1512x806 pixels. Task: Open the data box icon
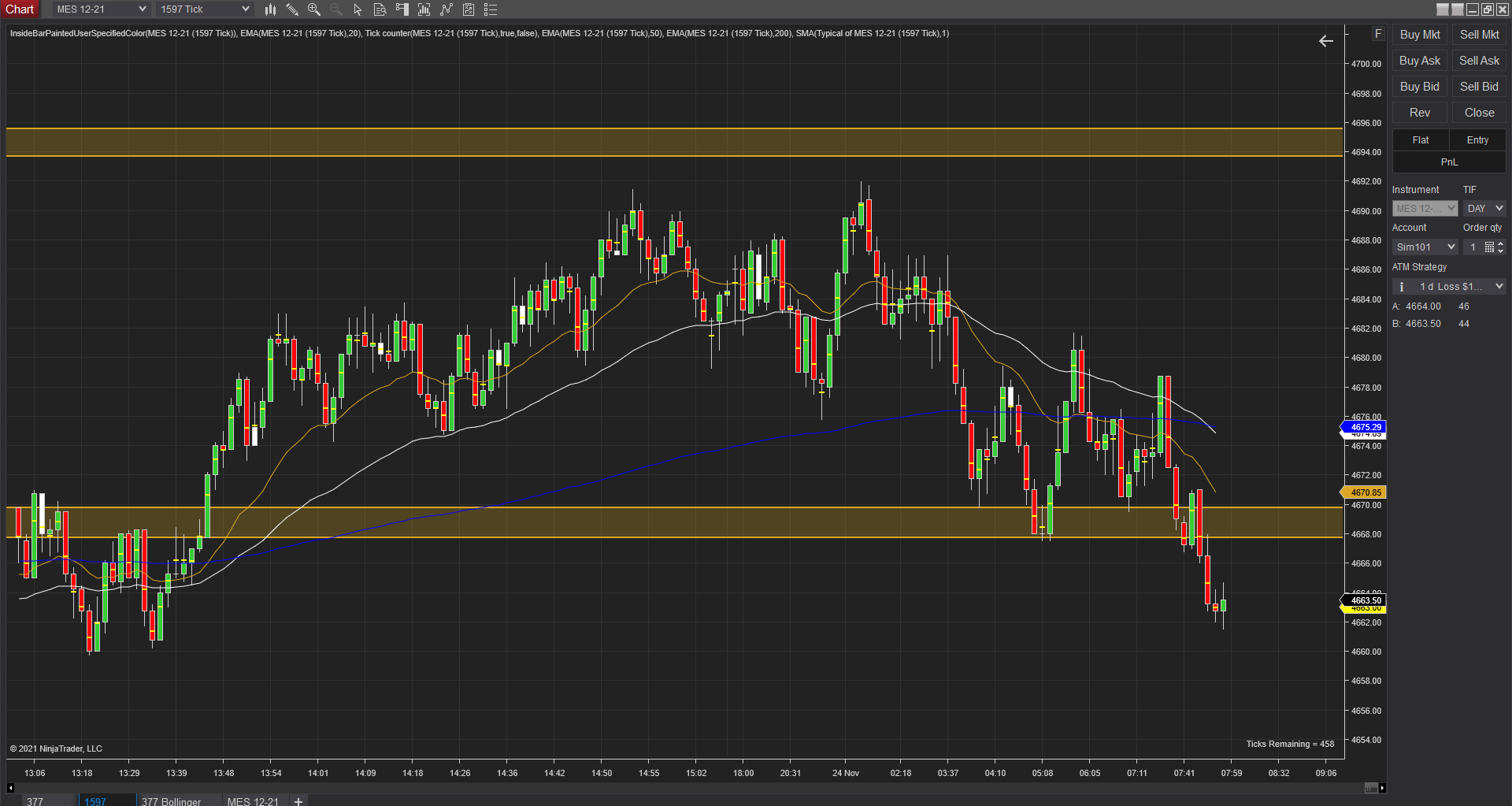point(380,9)
